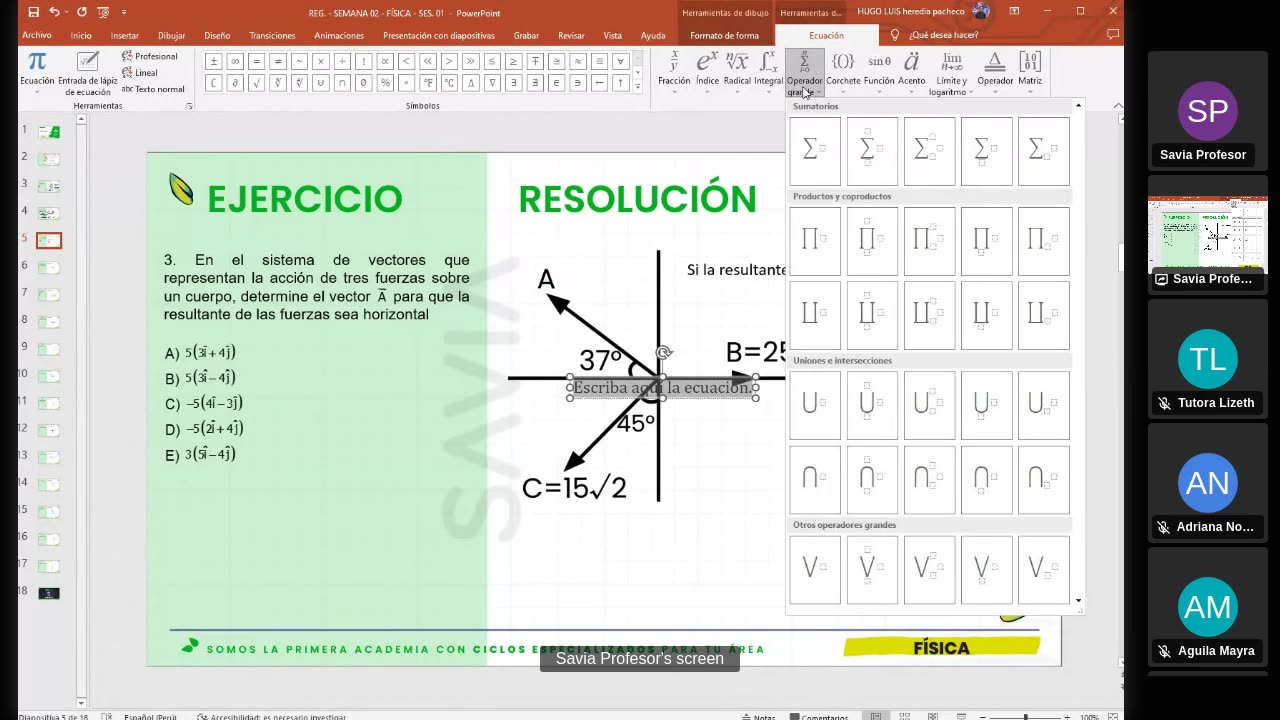The height and width of the screenshot is (720, 1280).
Task: Switch to the Formato de forma tab
Action: [x=725, y=35]
